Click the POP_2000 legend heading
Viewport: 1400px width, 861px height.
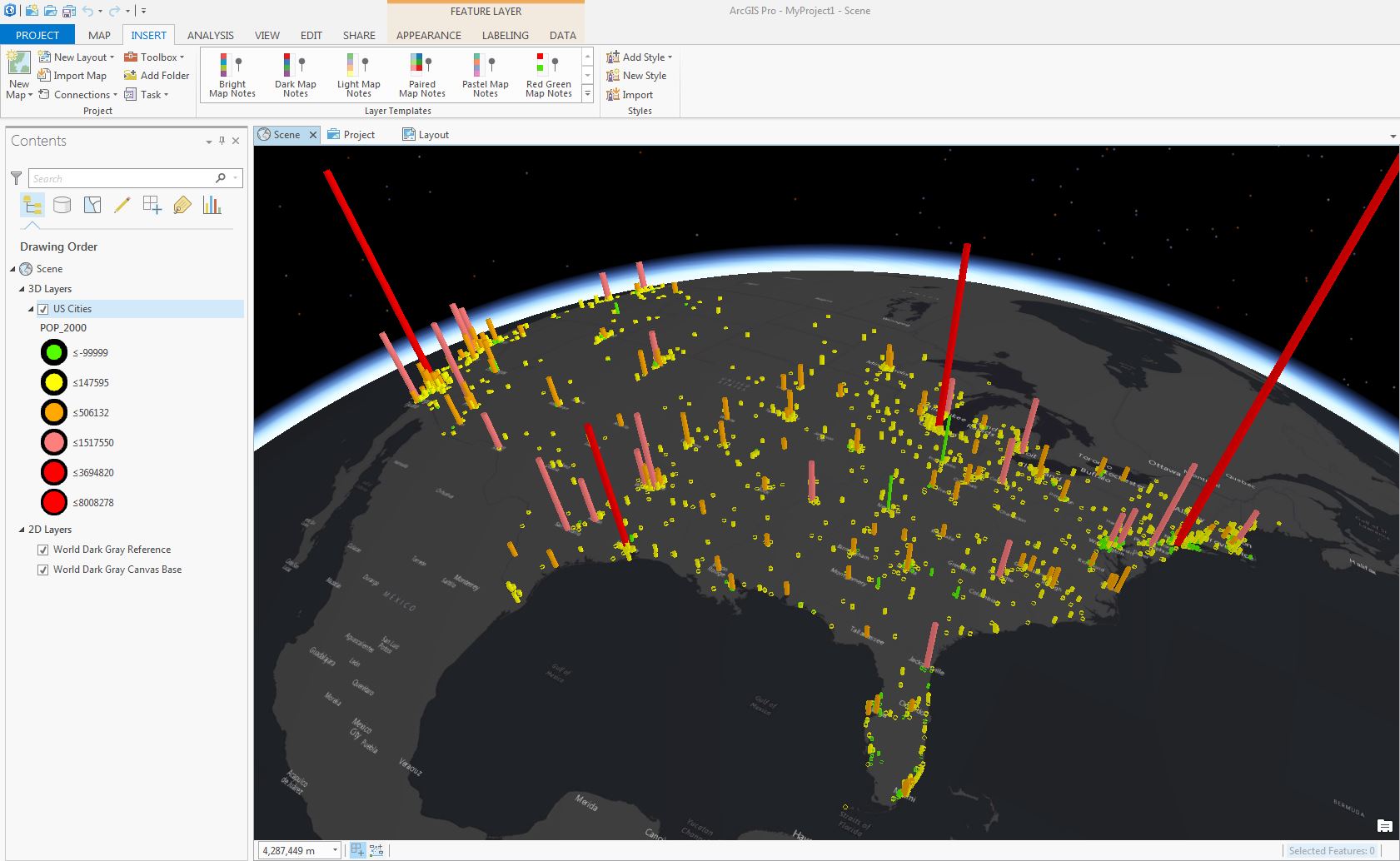[x=63, y=328]
